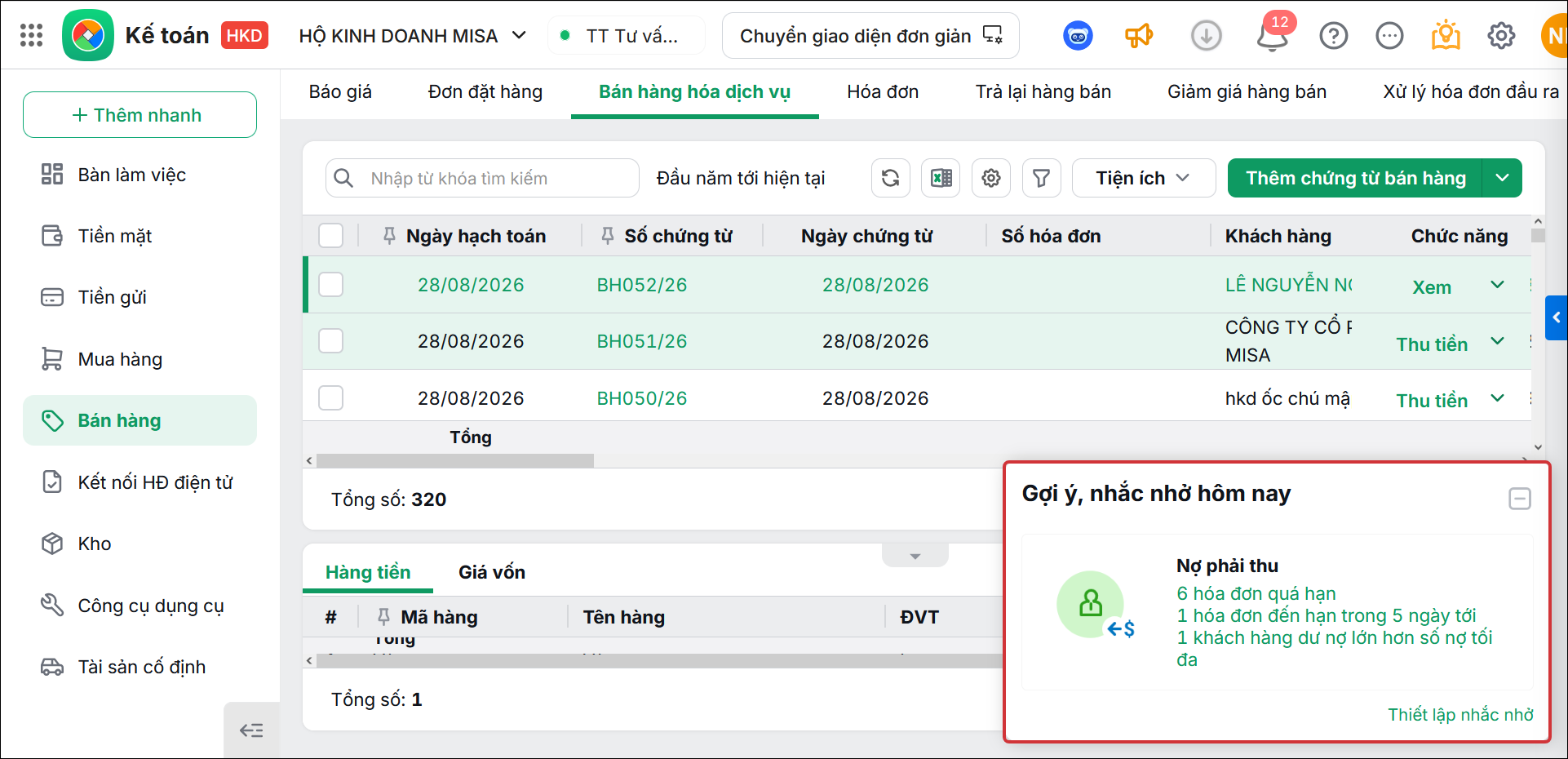Viewport: 1568px width, 759px height.
Task: Tick the checkbox for BH052/26 row
Action: (330, 285)
